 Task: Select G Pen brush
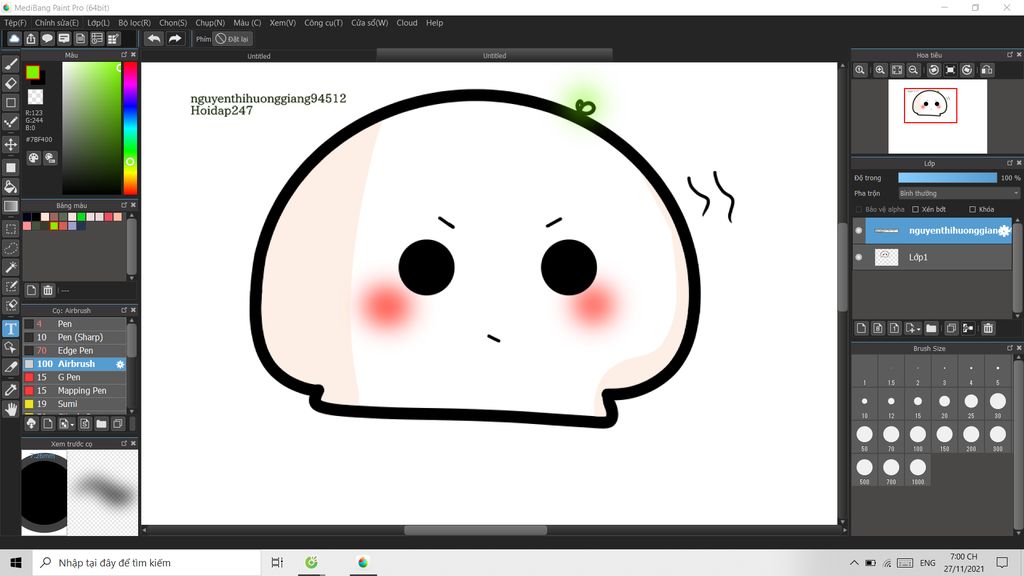click(75, 377)
